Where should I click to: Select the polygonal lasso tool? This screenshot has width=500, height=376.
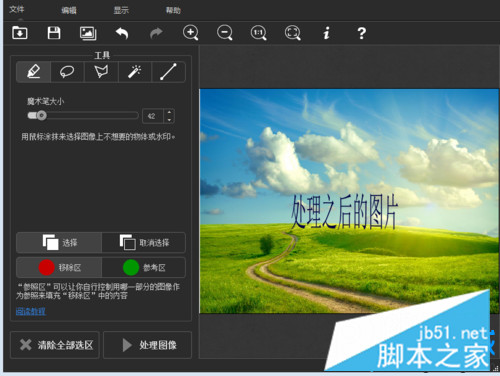click(x=101, y=72)
